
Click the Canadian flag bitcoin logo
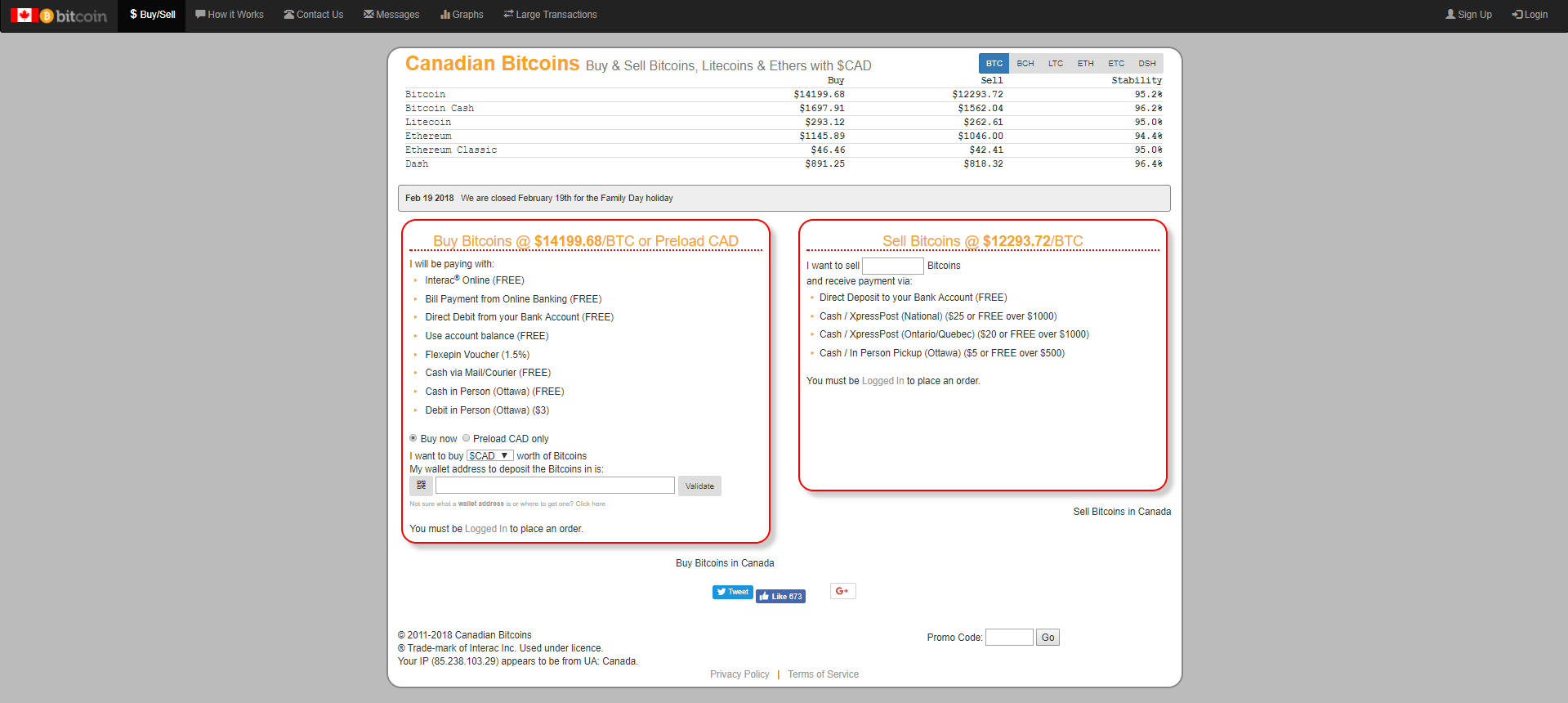59,16
